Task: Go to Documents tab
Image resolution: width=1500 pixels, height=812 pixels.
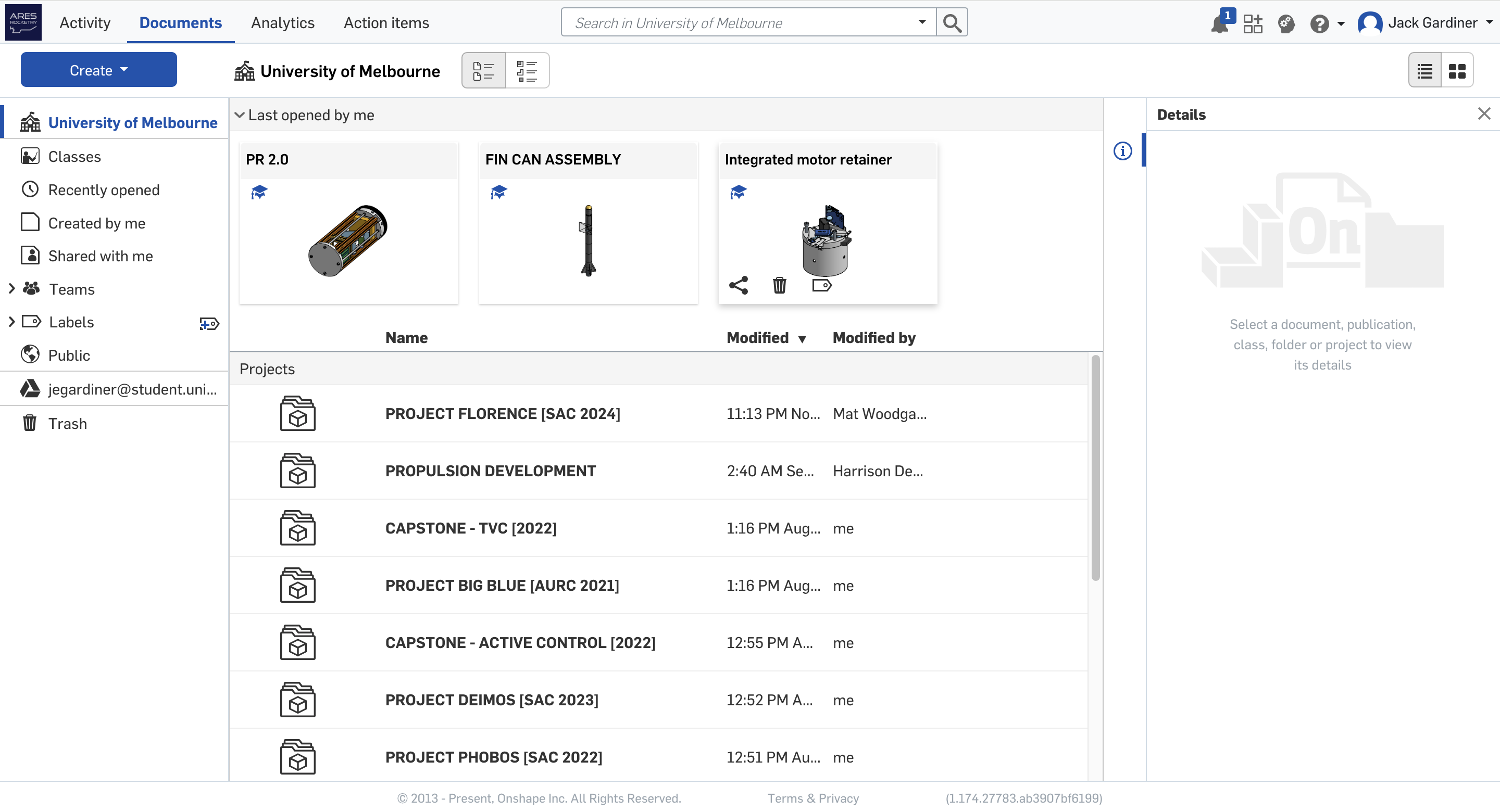Action: [x=181, y=23]
